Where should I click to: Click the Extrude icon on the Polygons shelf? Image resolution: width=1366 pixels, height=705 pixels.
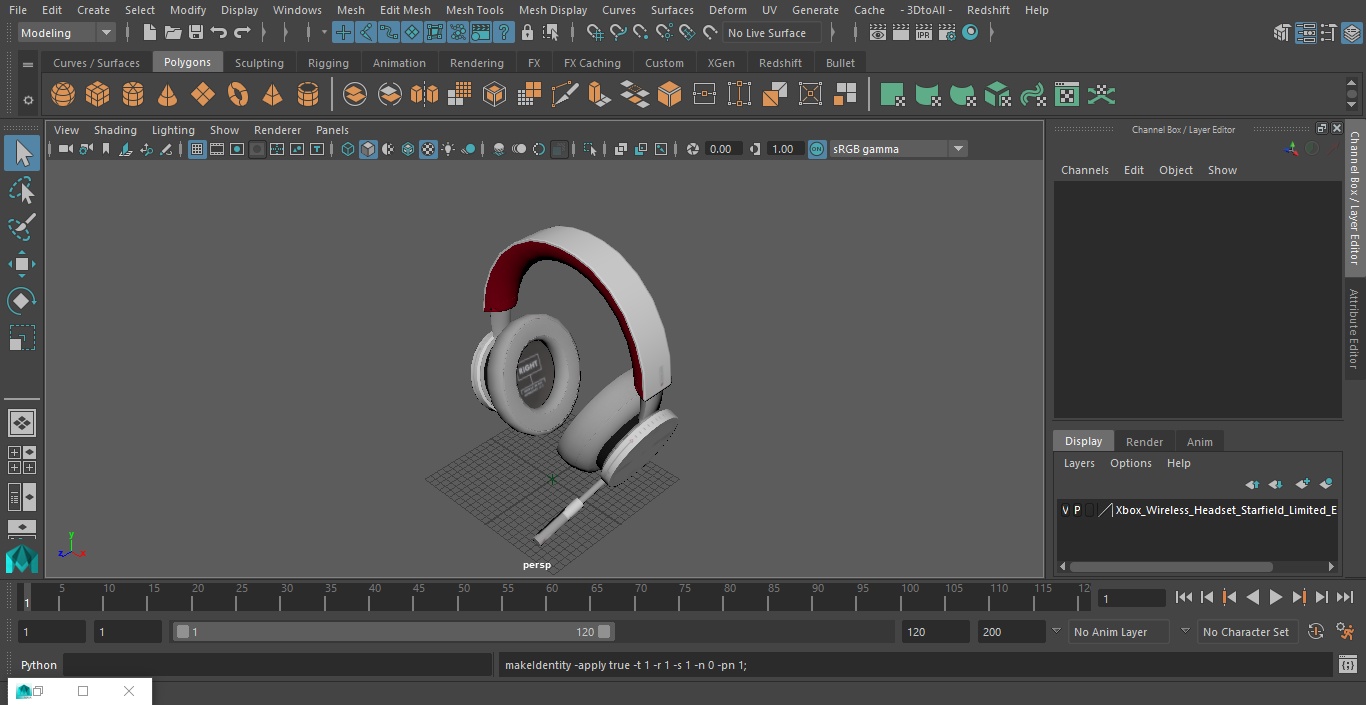tap(599, 95)
